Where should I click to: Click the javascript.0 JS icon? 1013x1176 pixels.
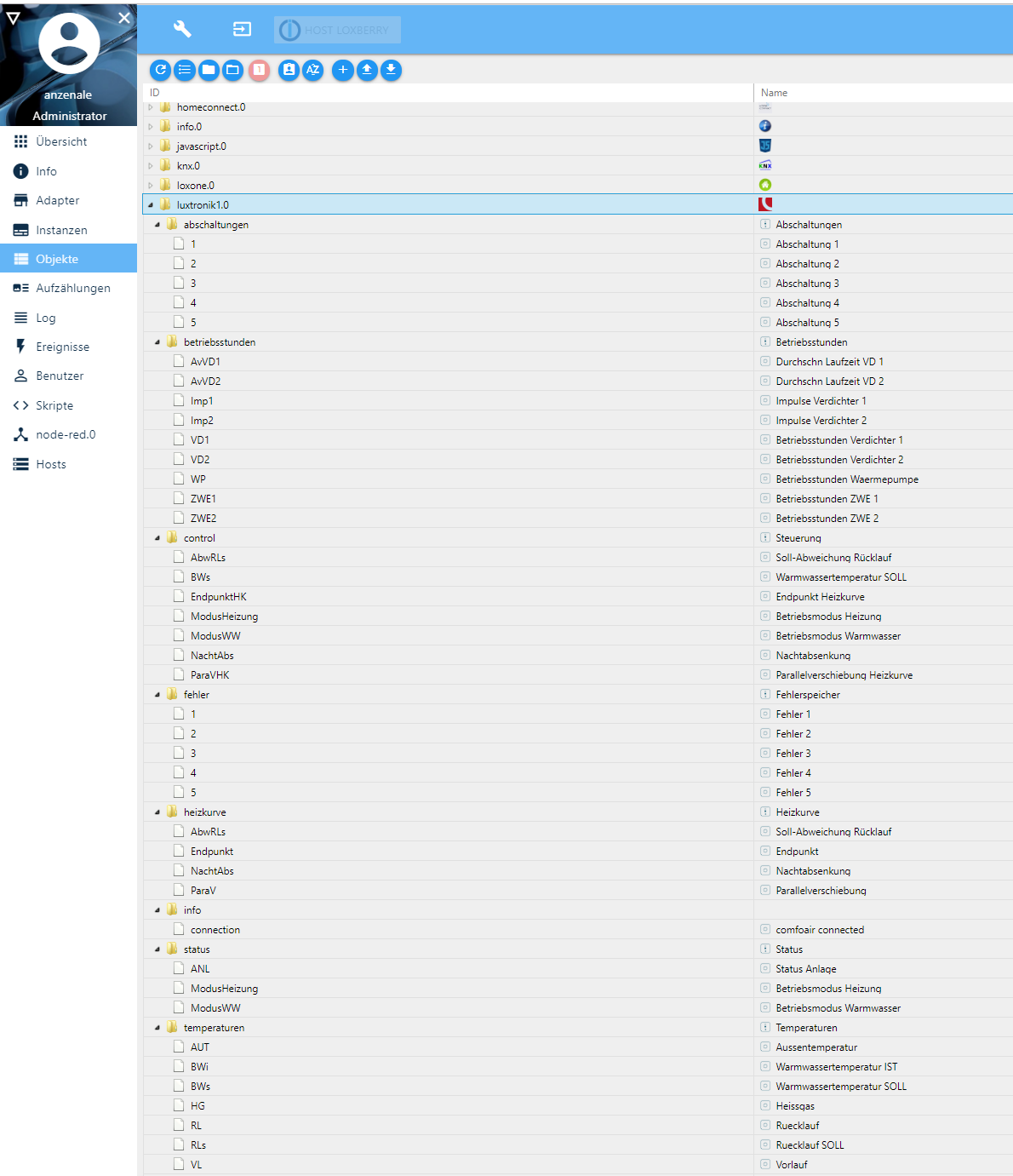(x=765, y=146)
